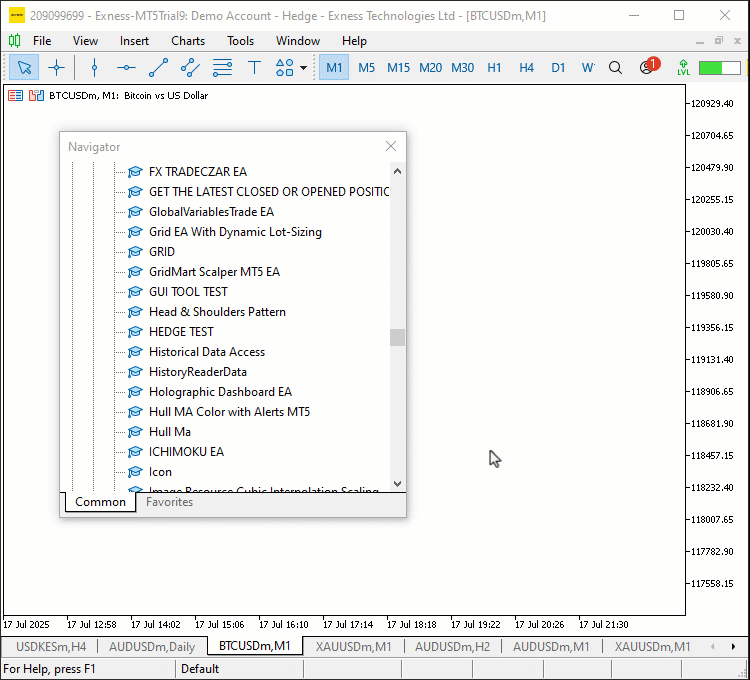Switch to Common tab in Navigator
This screenshot has height=680, width=750.
pos(100,502)
